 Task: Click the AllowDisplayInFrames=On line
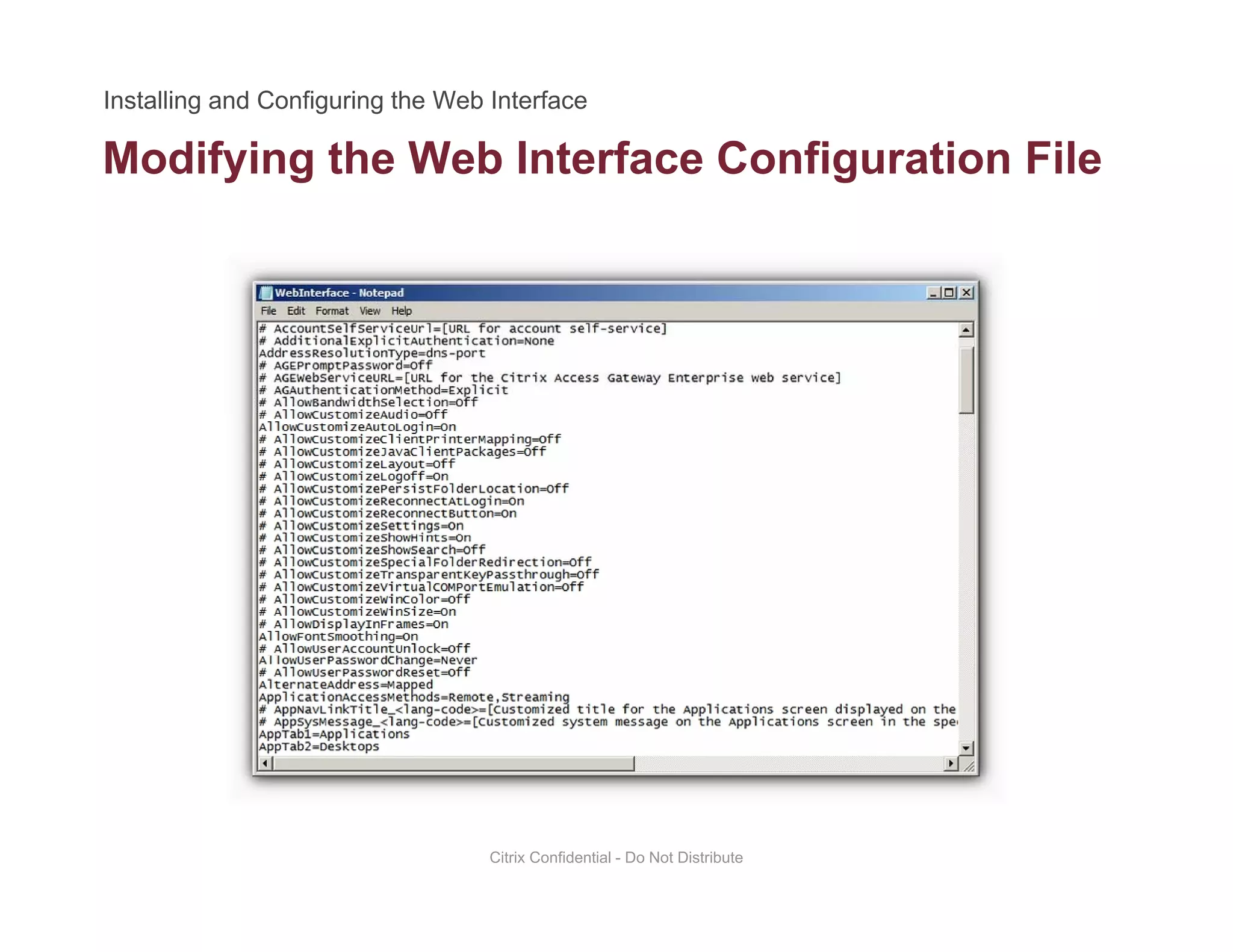pos(353,624)
